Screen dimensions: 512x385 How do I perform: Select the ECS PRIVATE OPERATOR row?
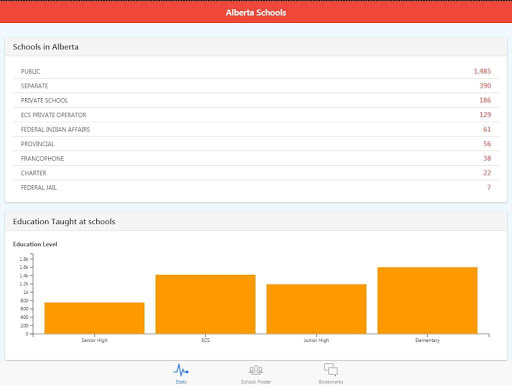pyautogui.click(x=256, y=115)
